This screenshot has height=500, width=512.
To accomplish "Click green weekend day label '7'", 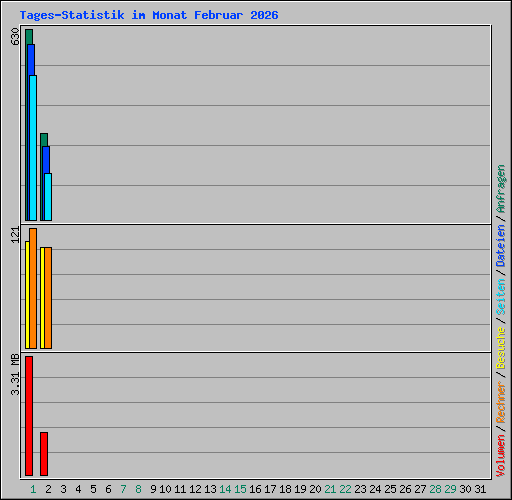I will [x=123, y=489].
